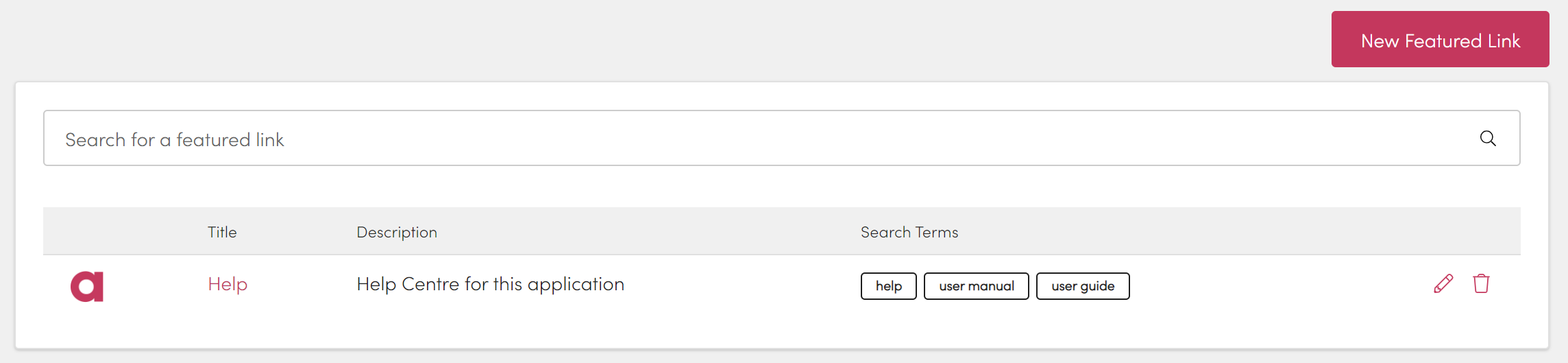Select the 'user manual' search term tag
Image resolution: width=1568 pixels, height=363 pixels.
tap(976, 286)
